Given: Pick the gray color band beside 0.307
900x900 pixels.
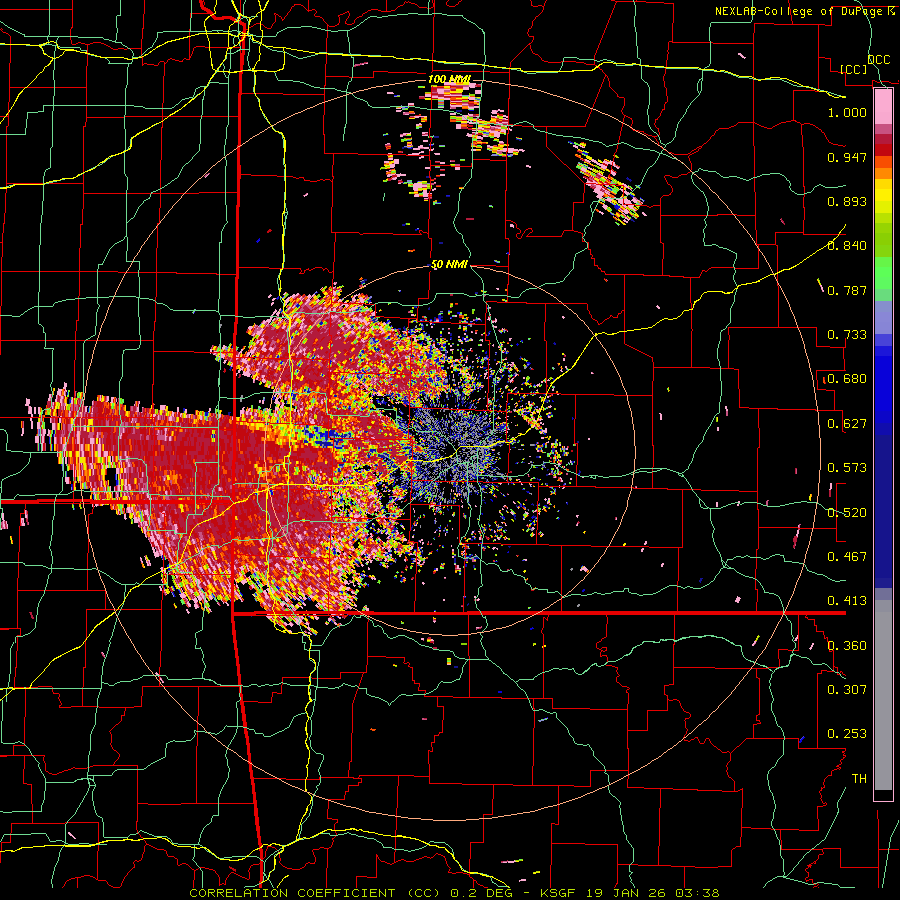Looking at the screenshot, I should (883, 695).
